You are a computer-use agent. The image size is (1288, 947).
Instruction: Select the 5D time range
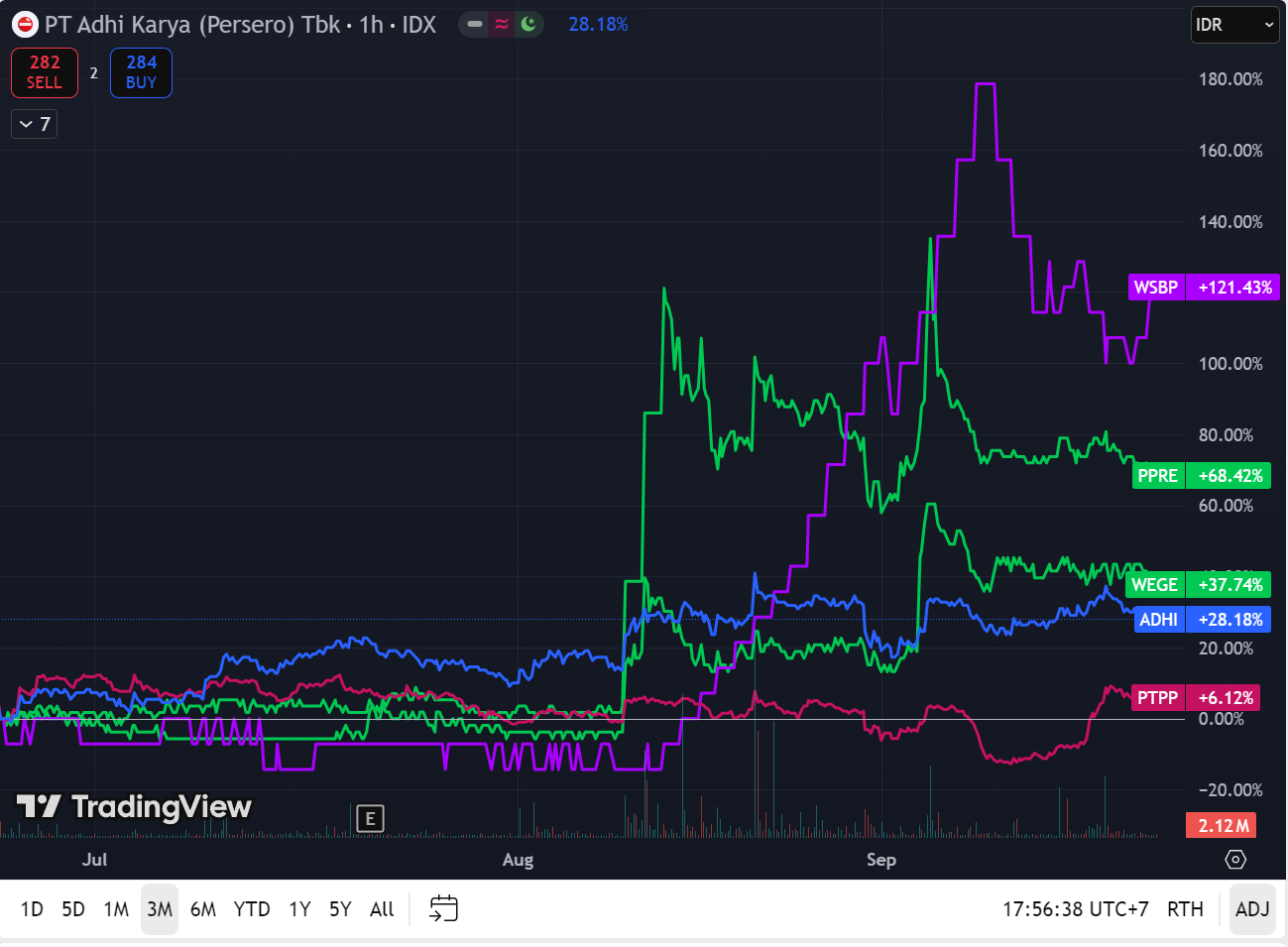click(73, 909)
